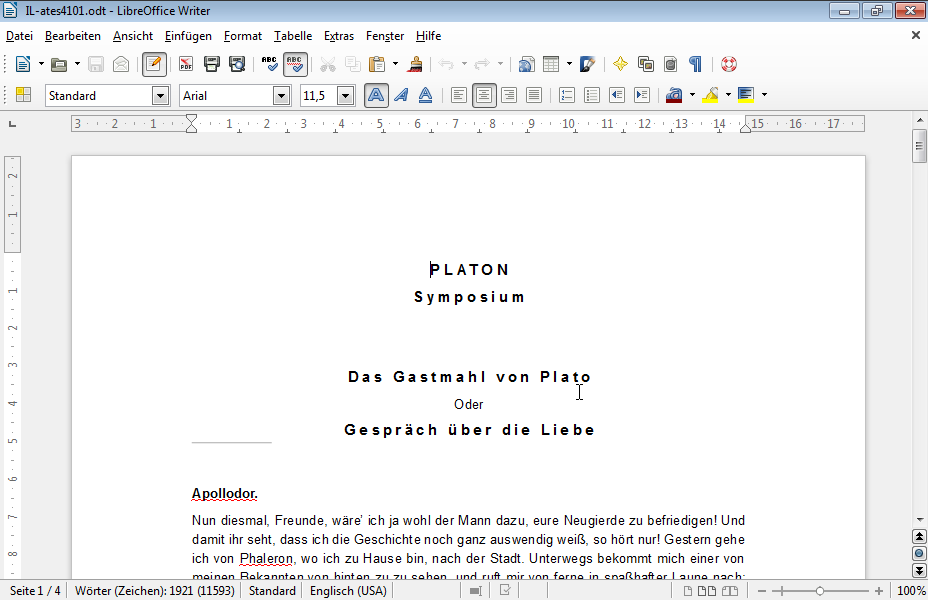Click the zoom slider handle
The height and width of the screenshot is (600, 928).
(820, 591)
